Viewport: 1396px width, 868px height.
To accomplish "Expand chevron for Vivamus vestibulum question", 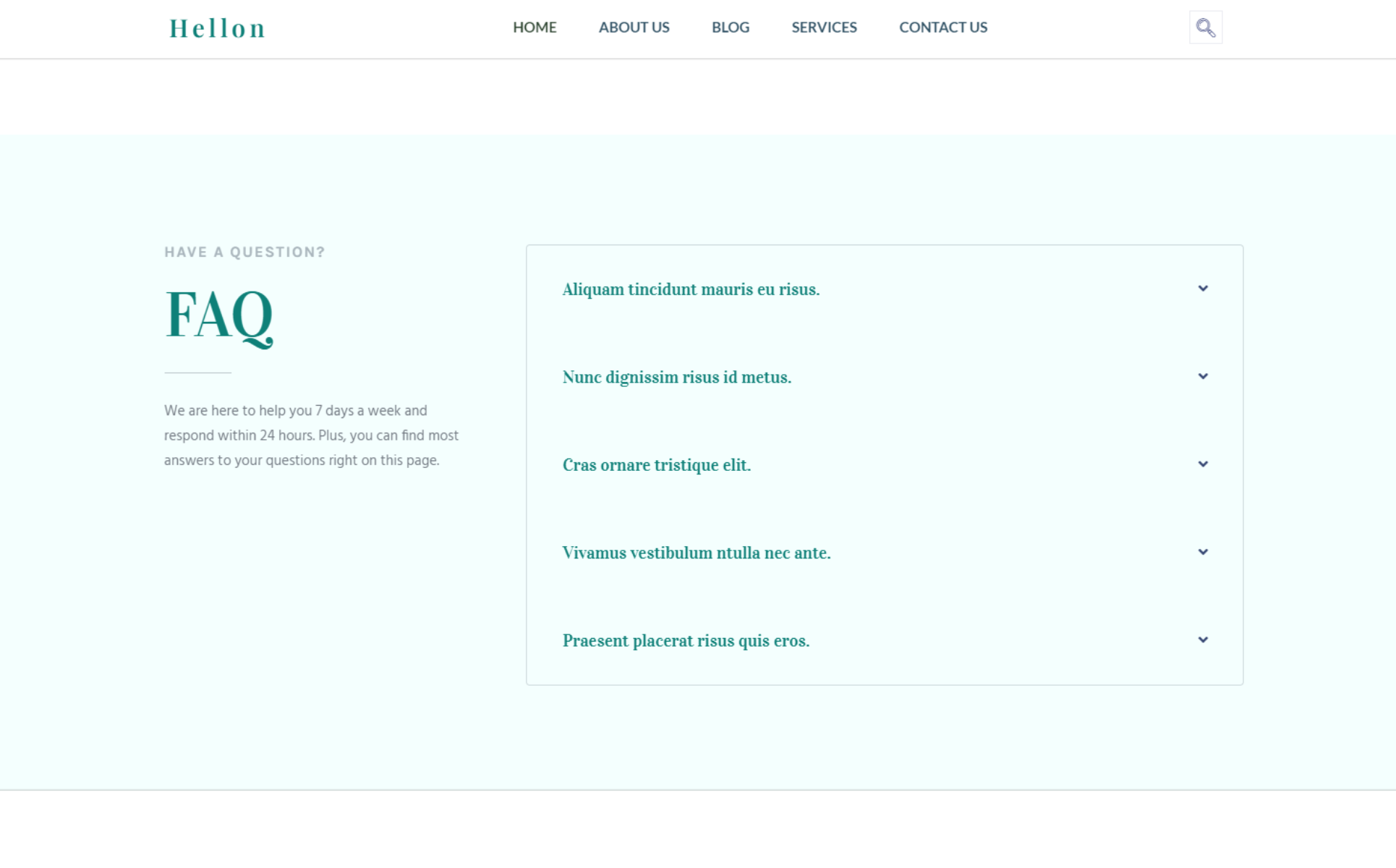I will (1202, 552).
